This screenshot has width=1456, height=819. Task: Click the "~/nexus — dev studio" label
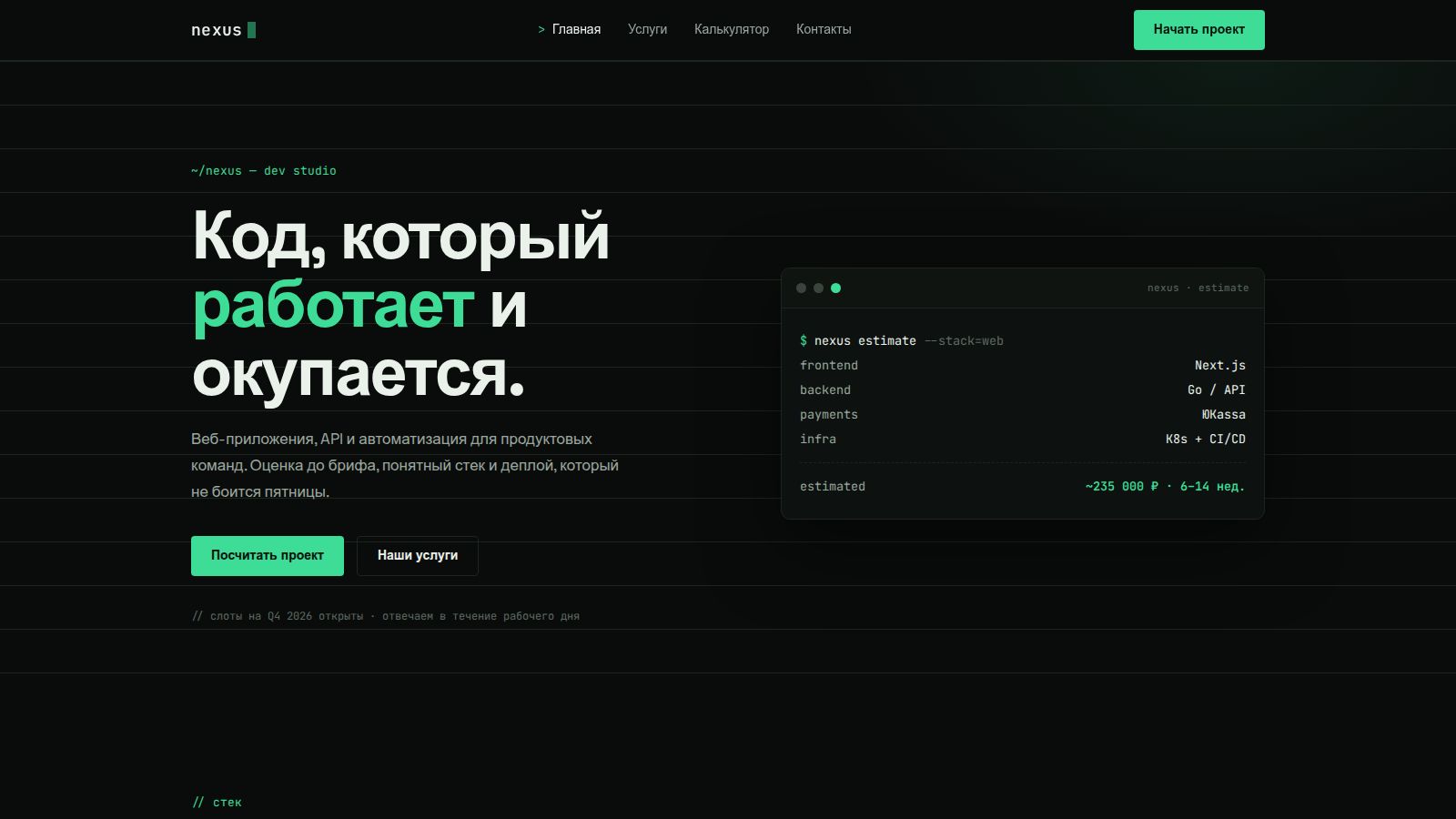[264, 171]
